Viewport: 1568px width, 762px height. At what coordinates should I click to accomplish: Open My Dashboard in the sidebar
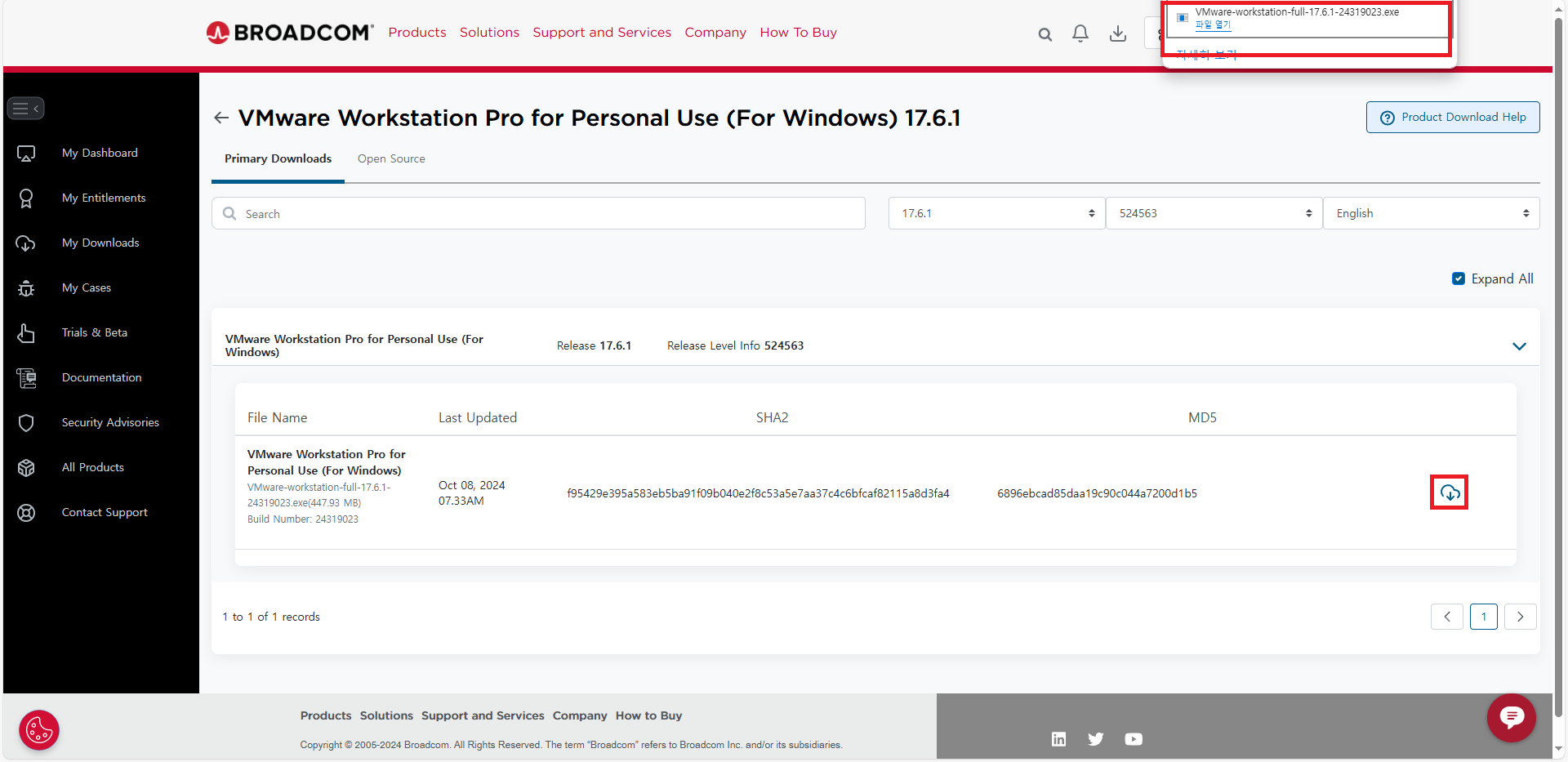[x=100, y=153]
